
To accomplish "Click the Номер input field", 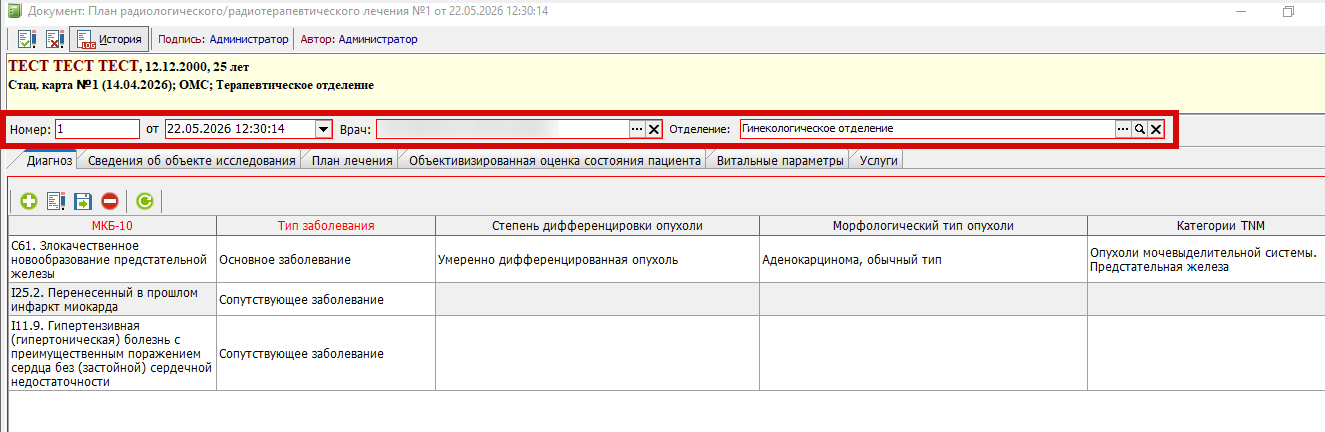I will point(97,129).
